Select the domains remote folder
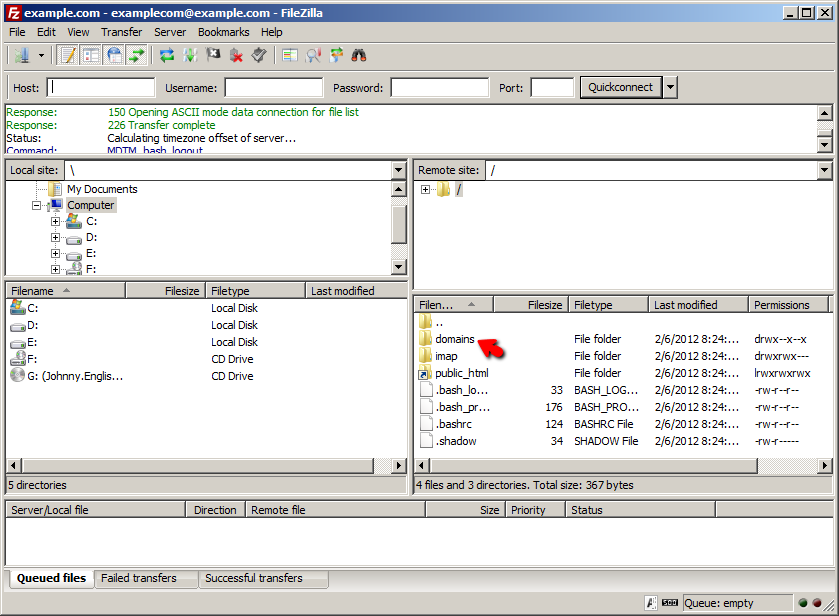Image resolution: width=839 pixels, height=616 pixels. click(454, 339)
